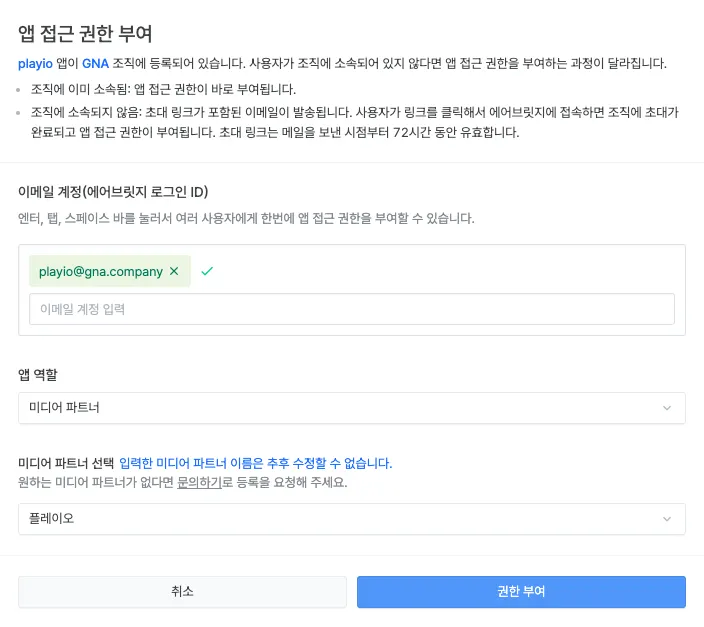
Task: Click the chevron arrow in 앱 역할 field
Action: (667, 408)
